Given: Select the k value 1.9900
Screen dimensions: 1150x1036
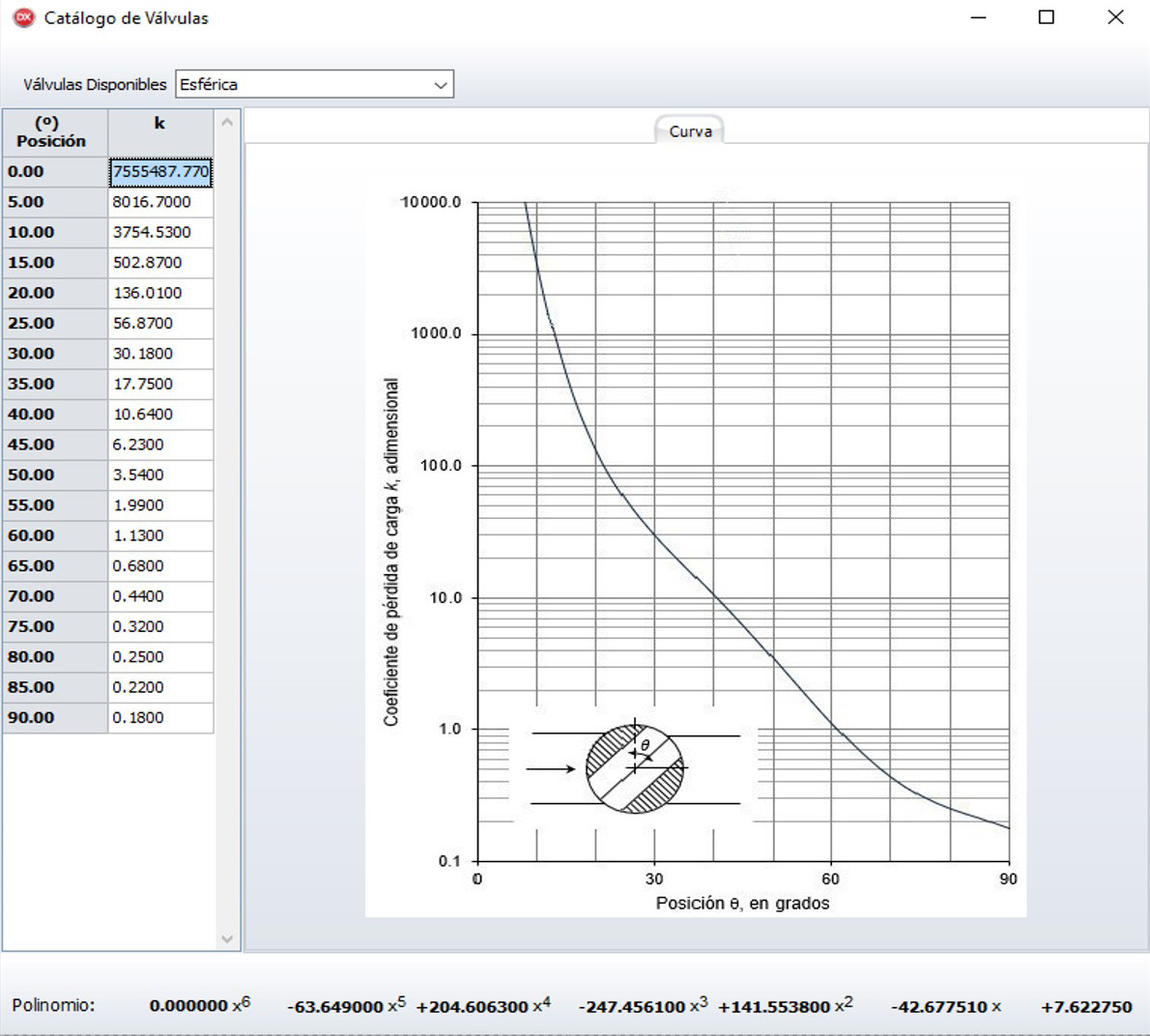Looking at the screenshot, I should [160, 505].
